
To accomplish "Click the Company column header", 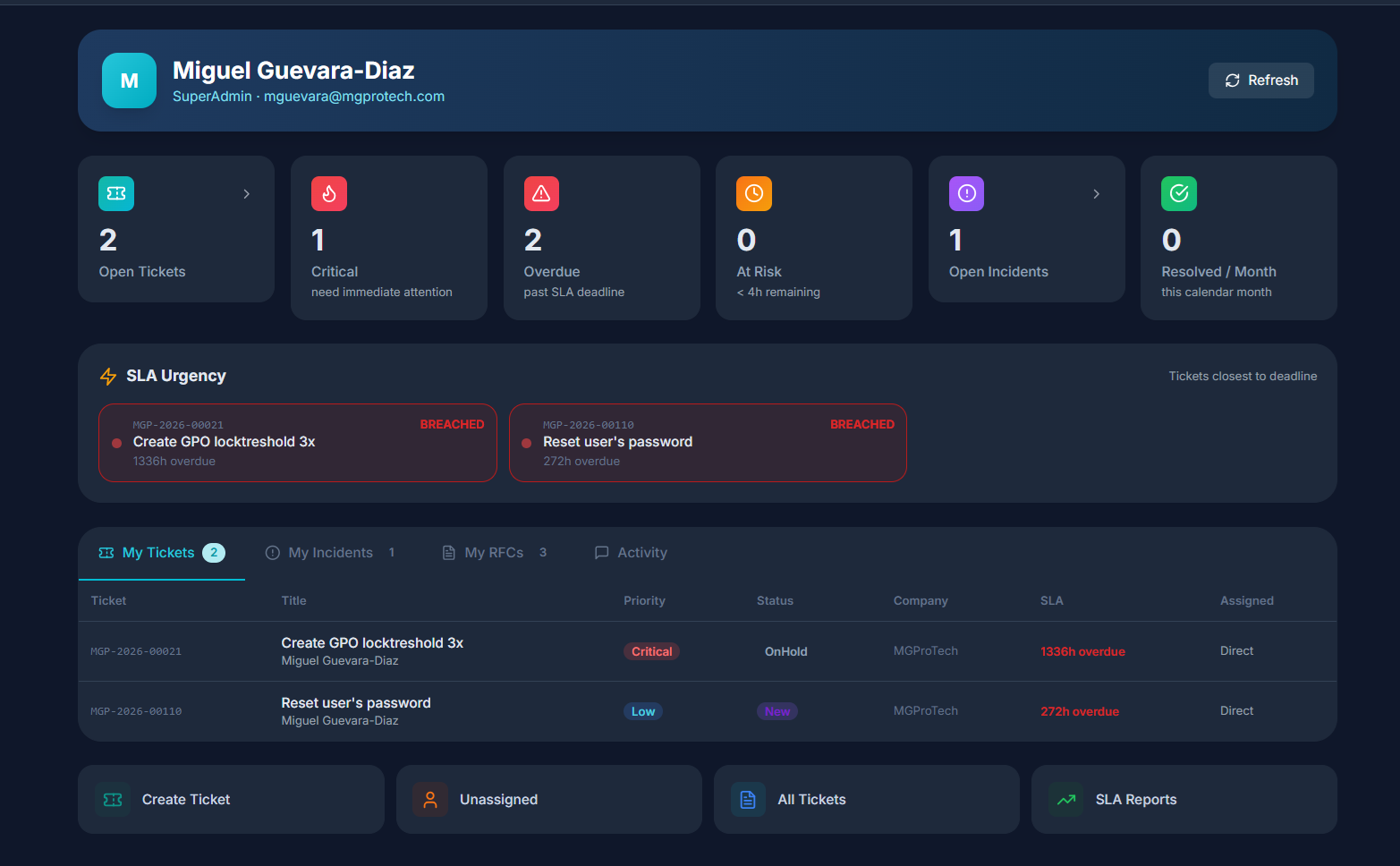I will click(x=921, y=600).
